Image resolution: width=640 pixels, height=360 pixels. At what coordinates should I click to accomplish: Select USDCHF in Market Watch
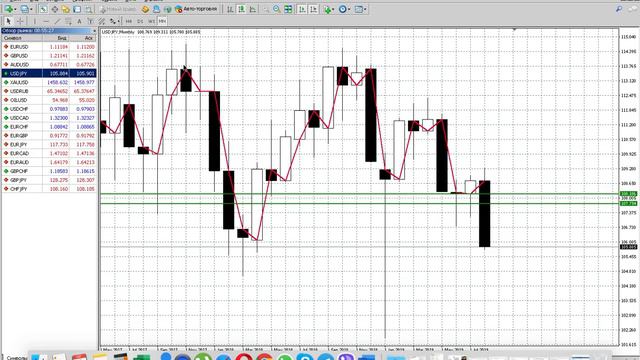click(x=49, y=109)
